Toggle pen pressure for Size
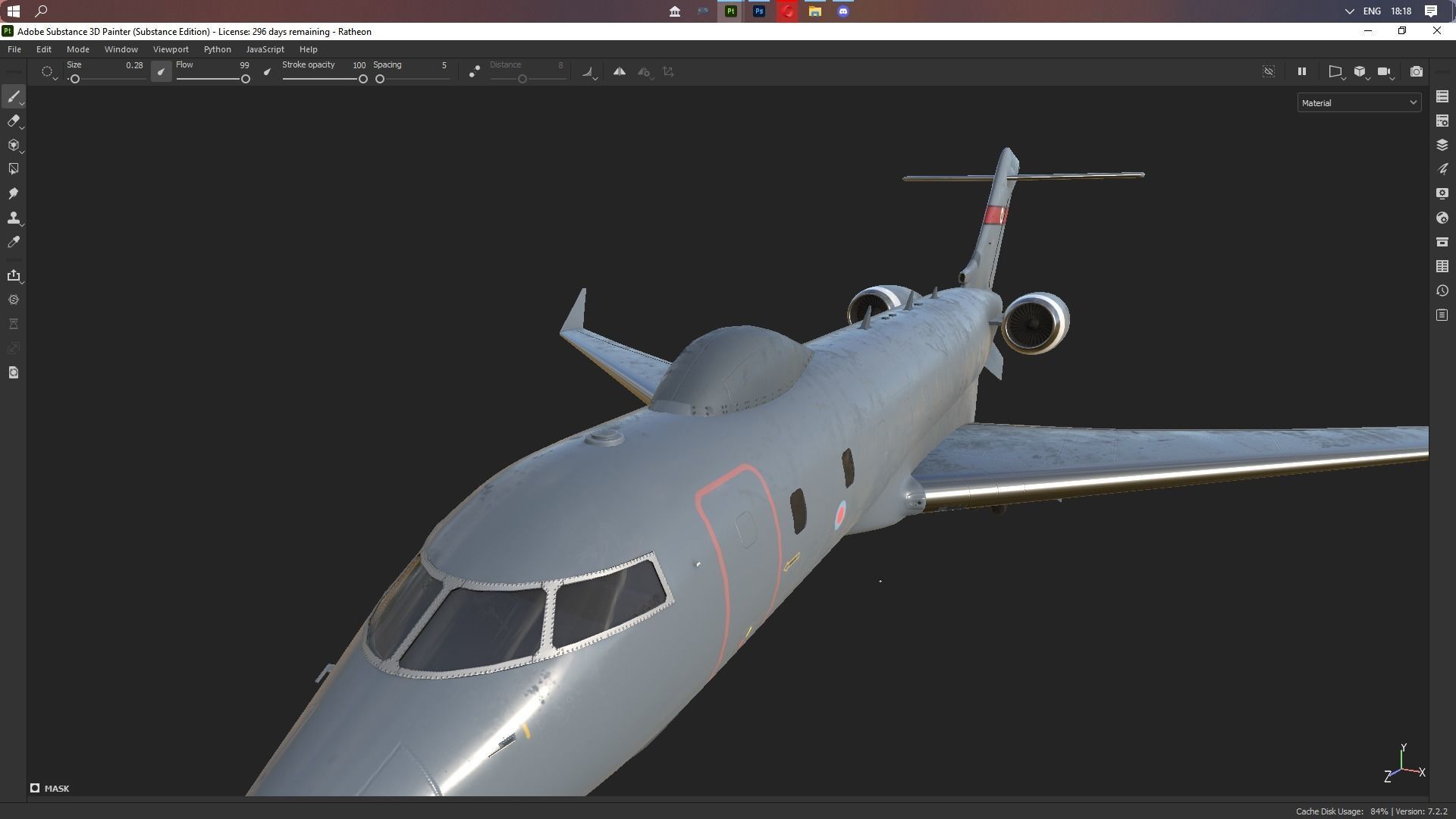This screenshot has height=819, width=1456. (x=161, y=72)
